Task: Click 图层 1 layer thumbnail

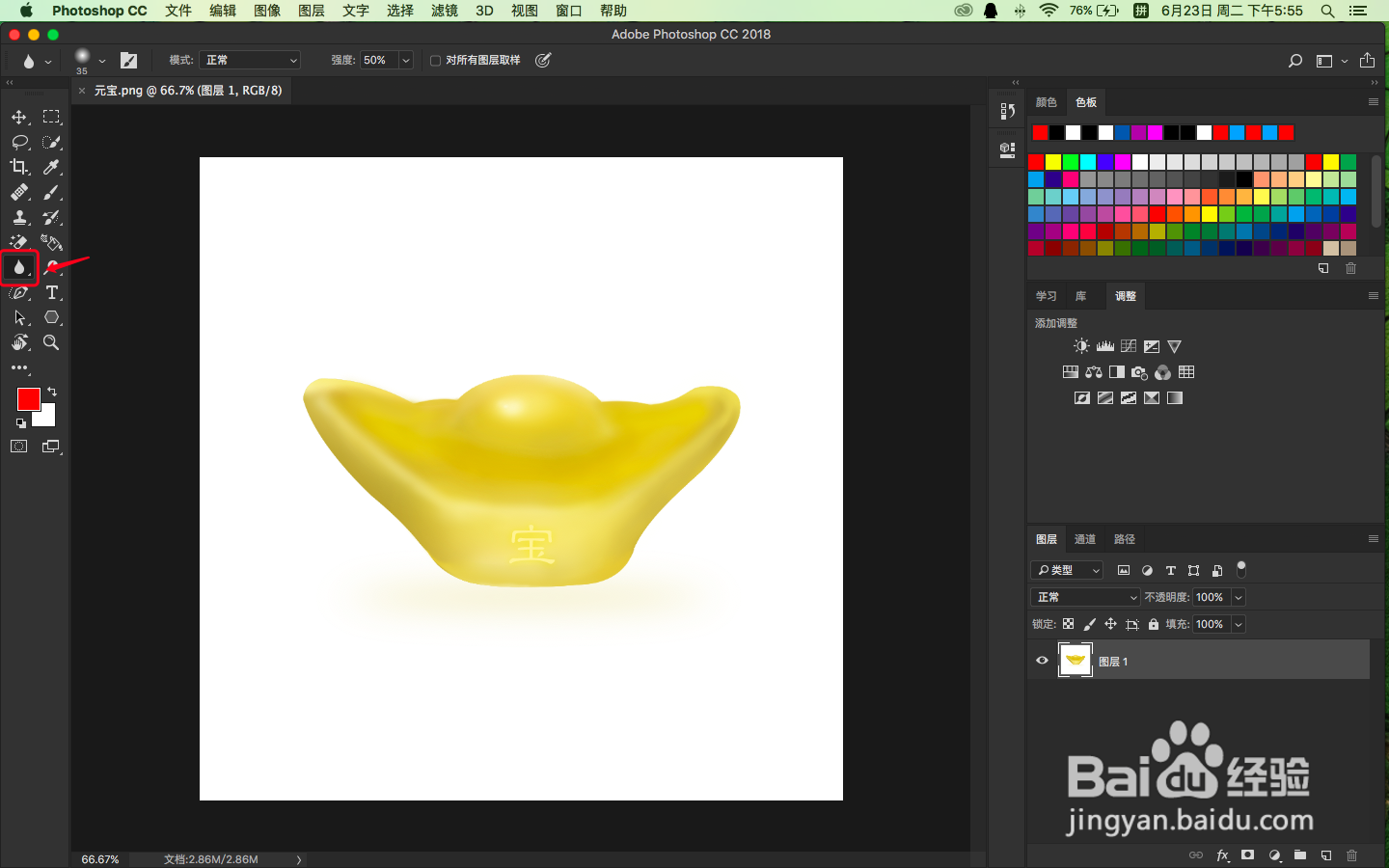Action: point(1075,661)
